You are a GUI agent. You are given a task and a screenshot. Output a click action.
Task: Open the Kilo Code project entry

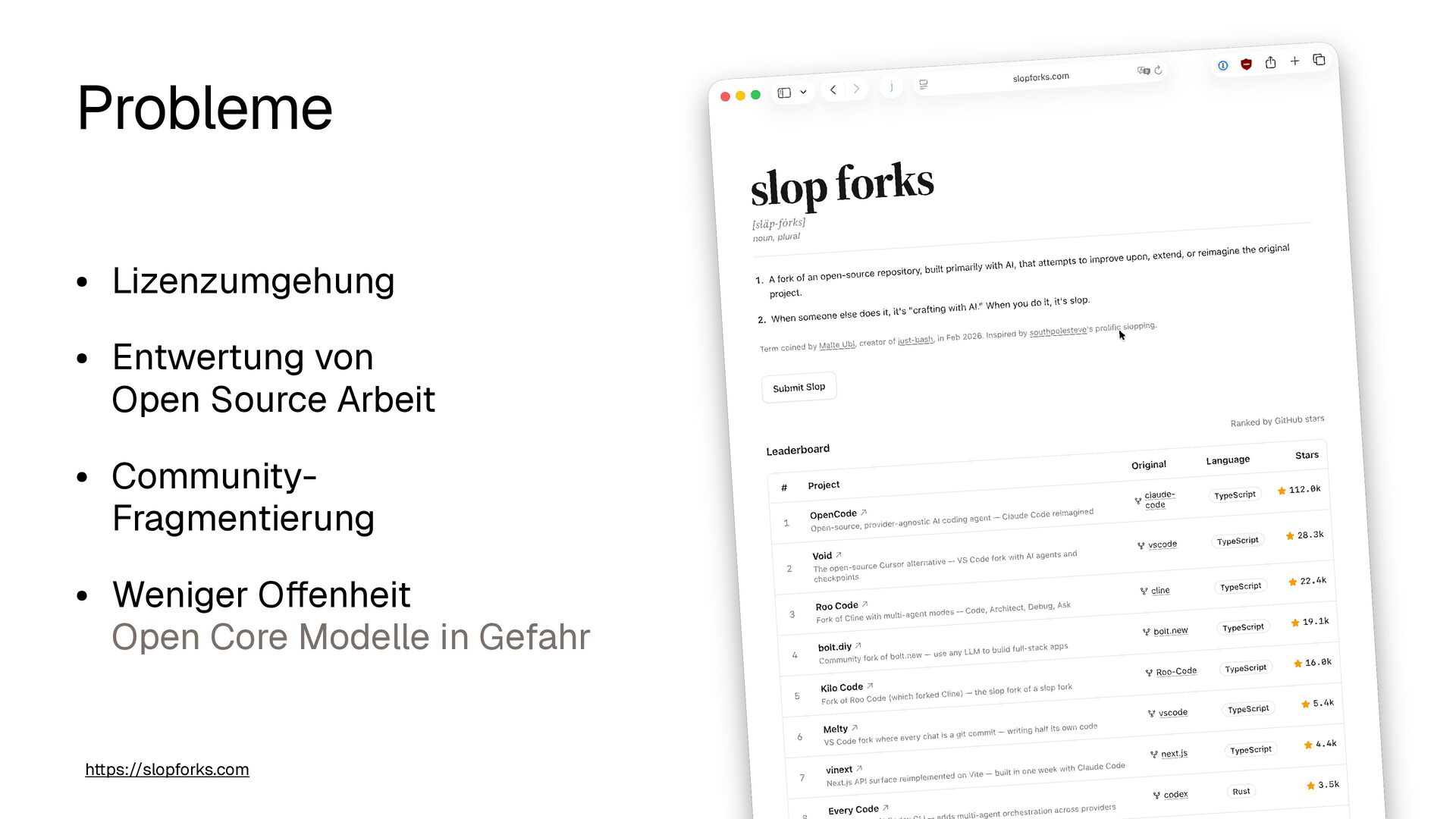842,688
